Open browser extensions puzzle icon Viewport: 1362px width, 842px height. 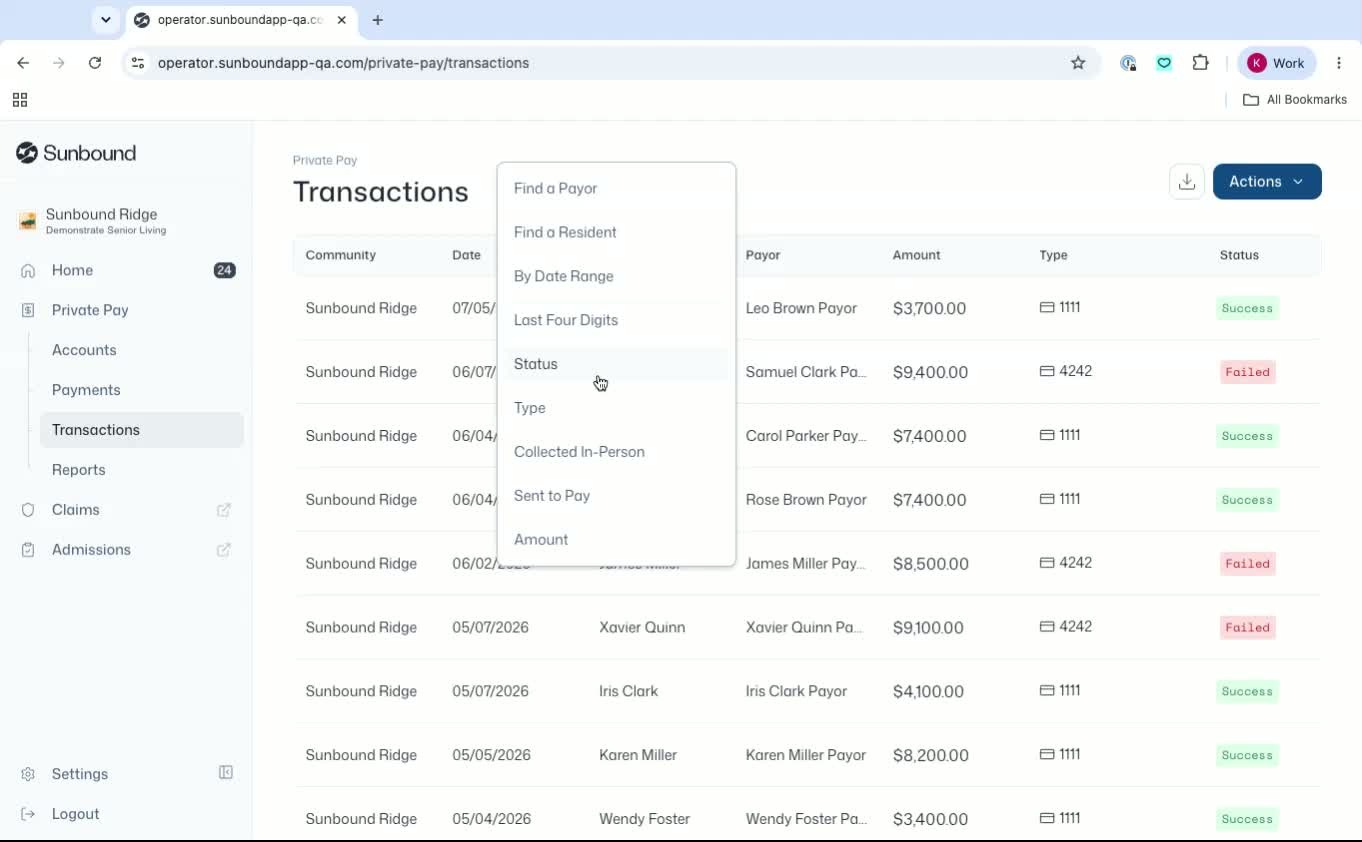click(1201, 63)
